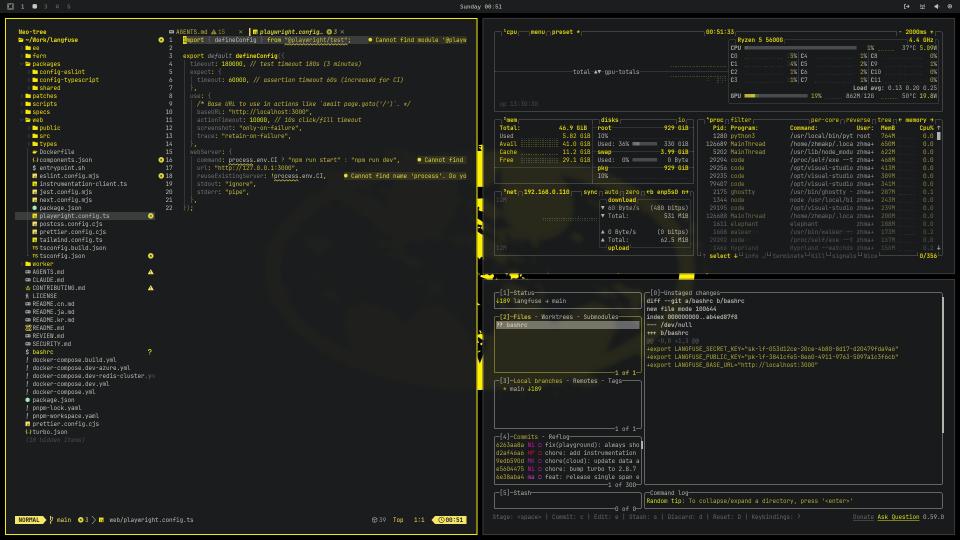Open jest.config.mjs in the tree
The width and height of the screenshot is (960, 540).
coord(66,192)
